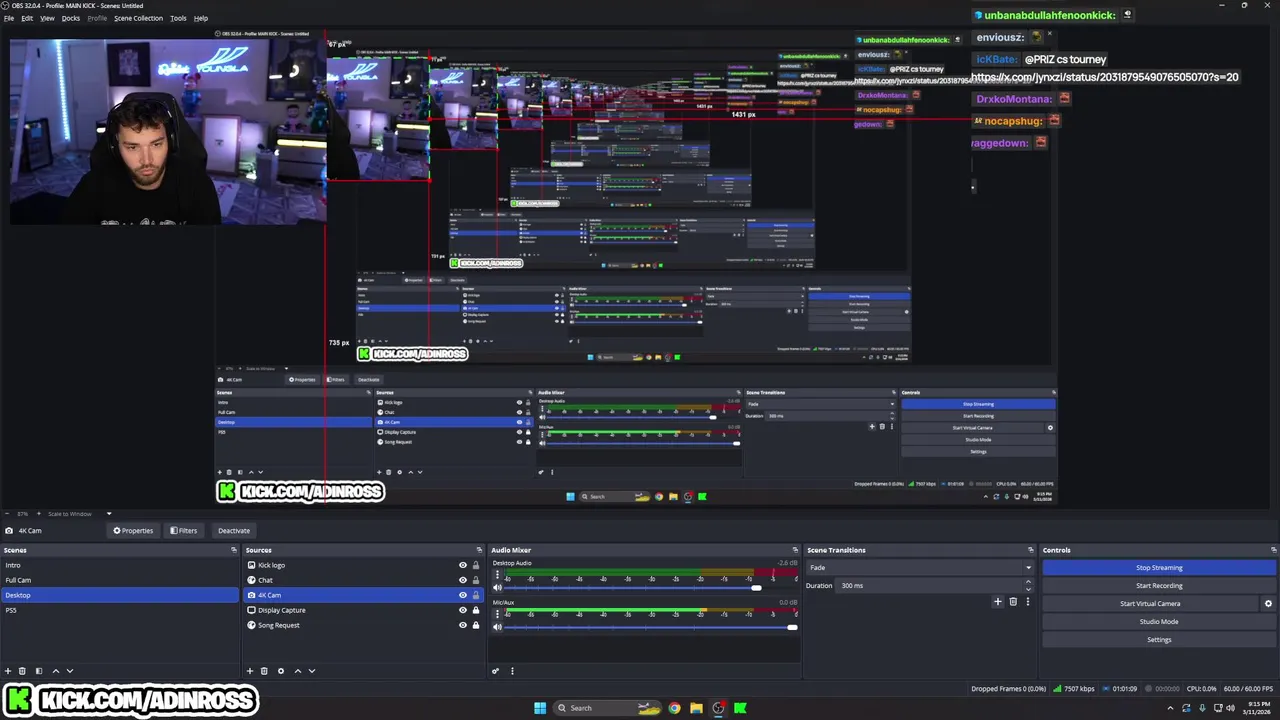
Task: Remove selected scene with trash icon
Action: tap(23, 671)
